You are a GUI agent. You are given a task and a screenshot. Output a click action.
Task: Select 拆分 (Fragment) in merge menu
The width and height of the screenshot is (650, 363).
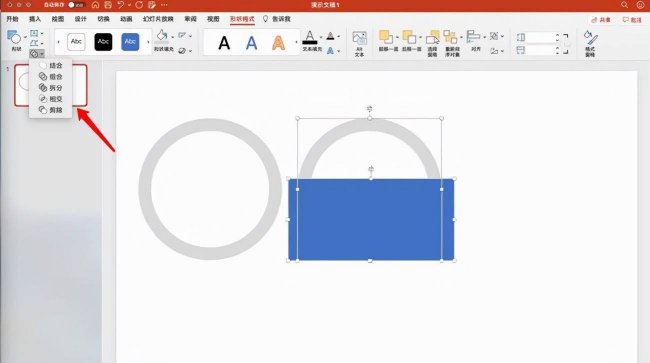pyautogui.click(x=51, y=88)
